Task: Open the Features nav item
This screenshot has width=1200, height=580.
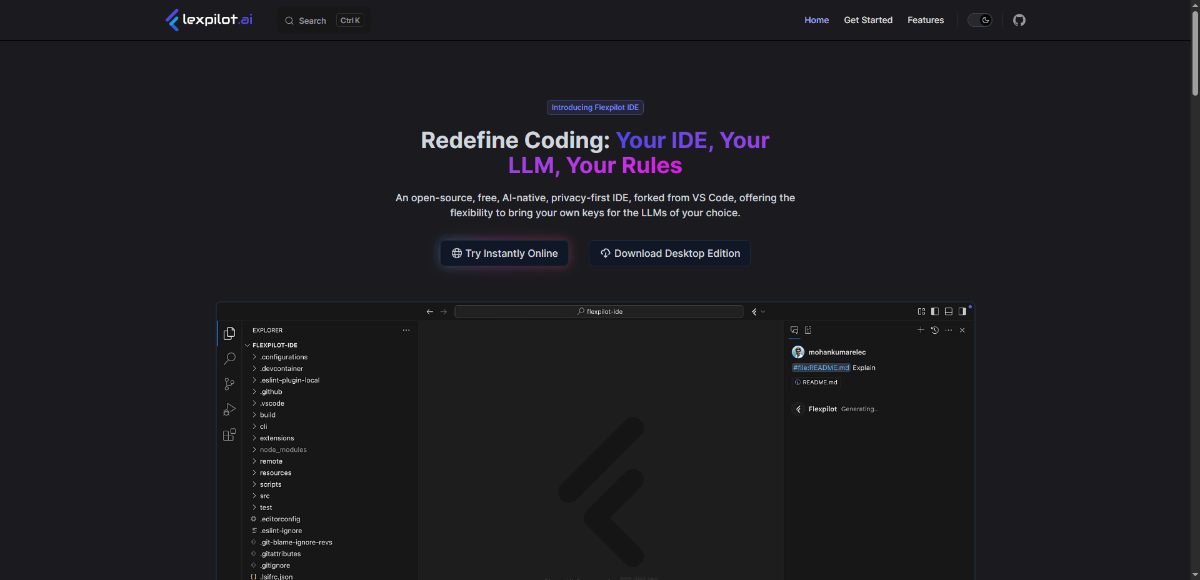Action: click(x=926, y=20)
